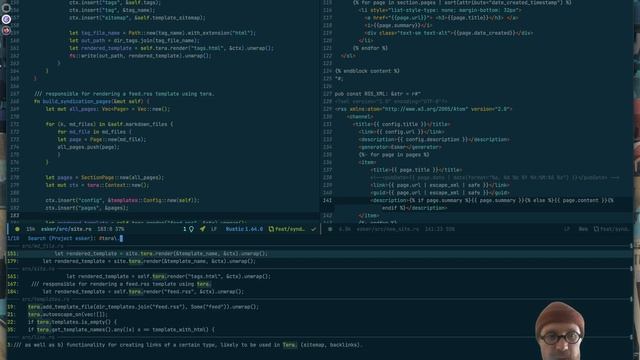The image size is (640, 360).
Task: Click the 183:0 37% position indicator
Action: [x=111, y=229]
